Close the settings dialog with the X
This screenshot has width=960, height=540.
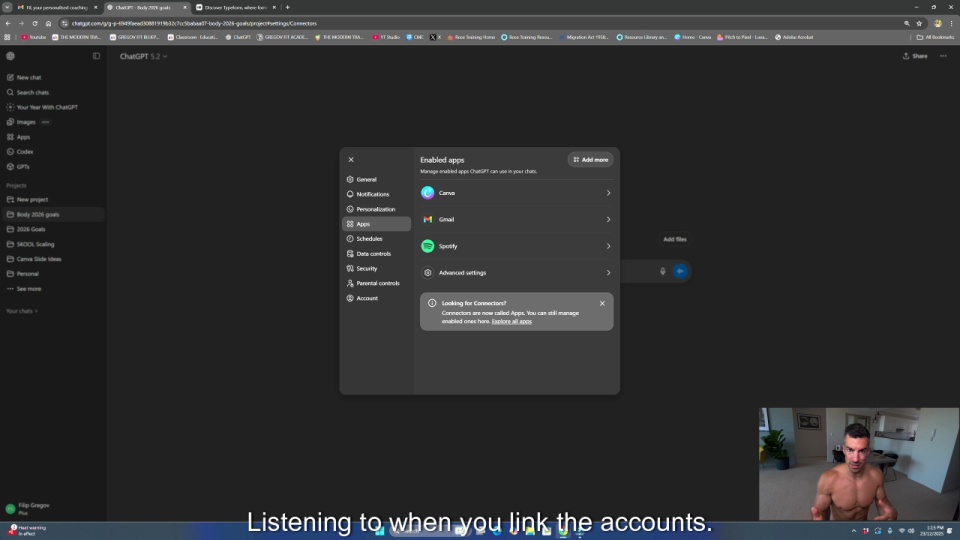point(351,160)
